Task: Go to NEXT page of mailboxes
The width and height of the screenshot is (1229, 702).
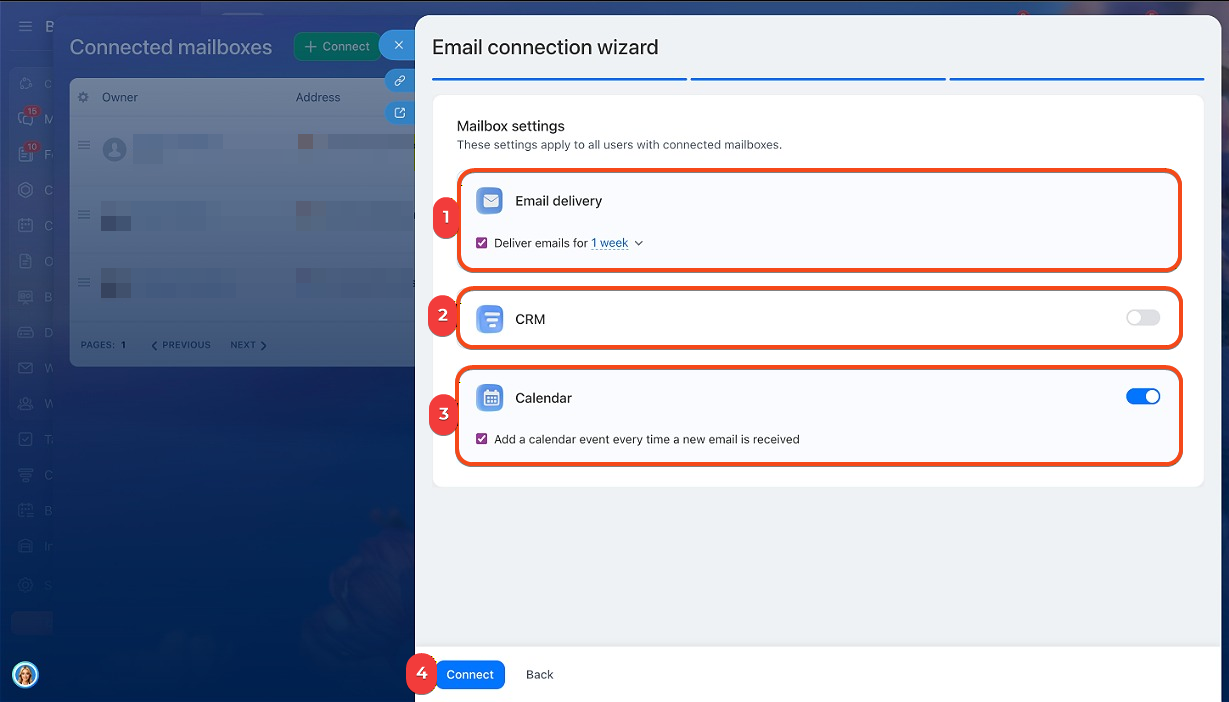Action: point(248,345)
